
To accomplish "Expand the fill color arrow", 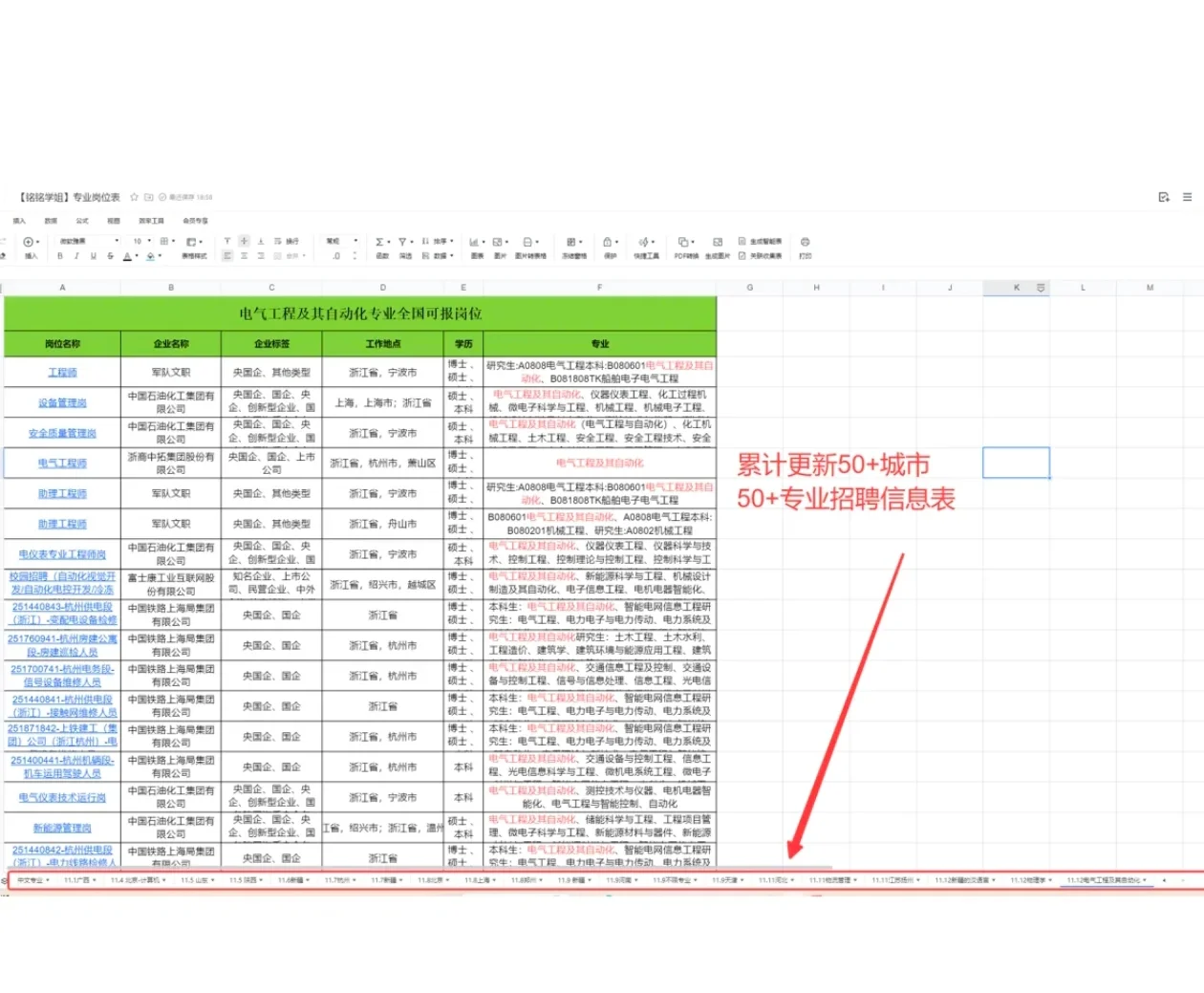I will 160,256.
